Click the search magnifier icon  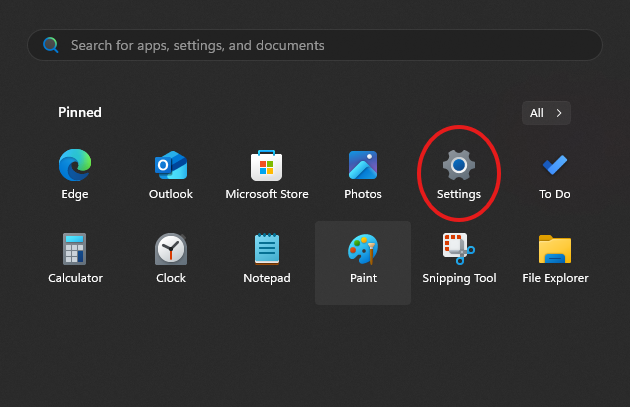51,45
